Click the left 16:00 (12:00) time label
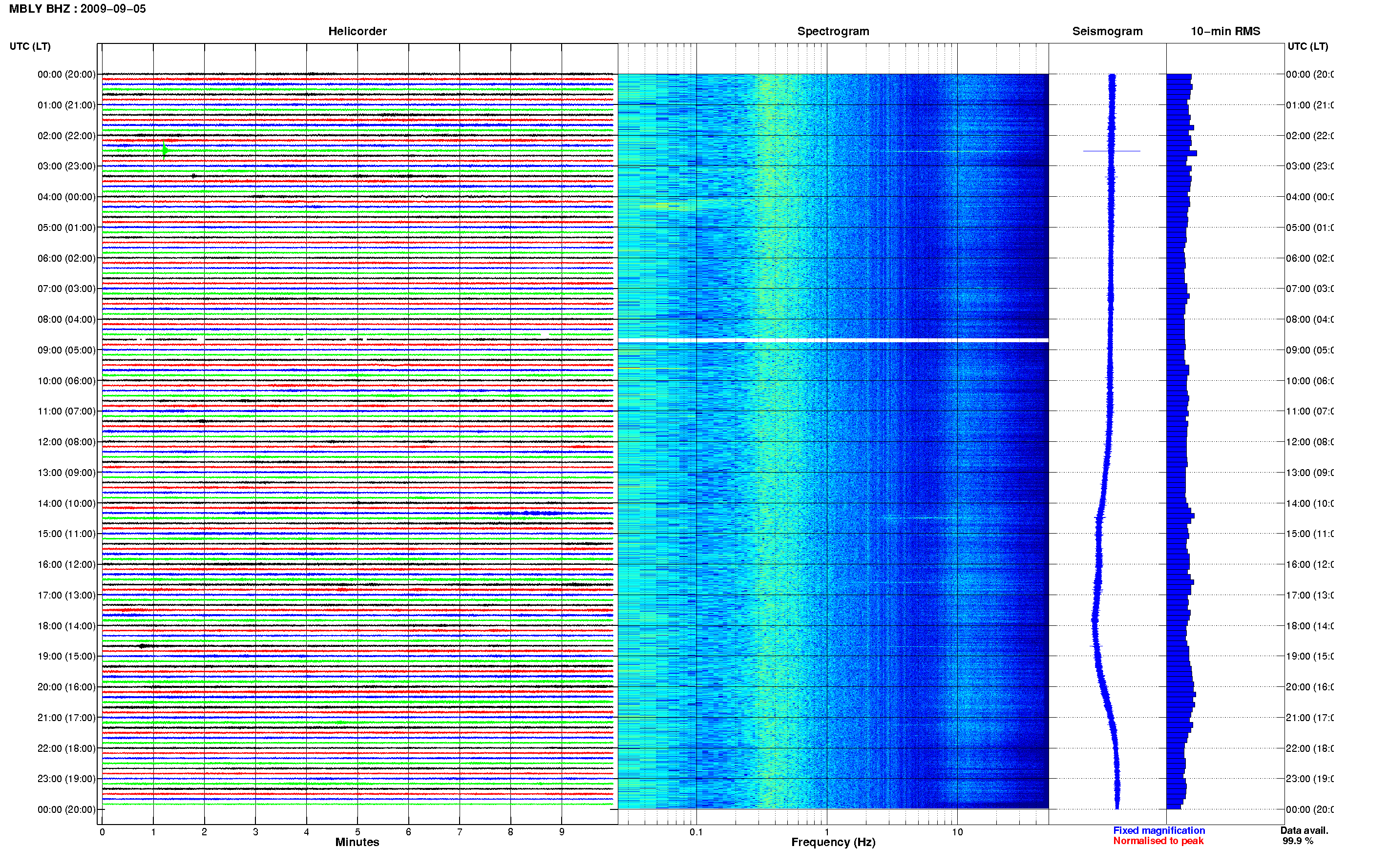The height and width of the screenshot is (868, 1389). click(x=66, y=564)
